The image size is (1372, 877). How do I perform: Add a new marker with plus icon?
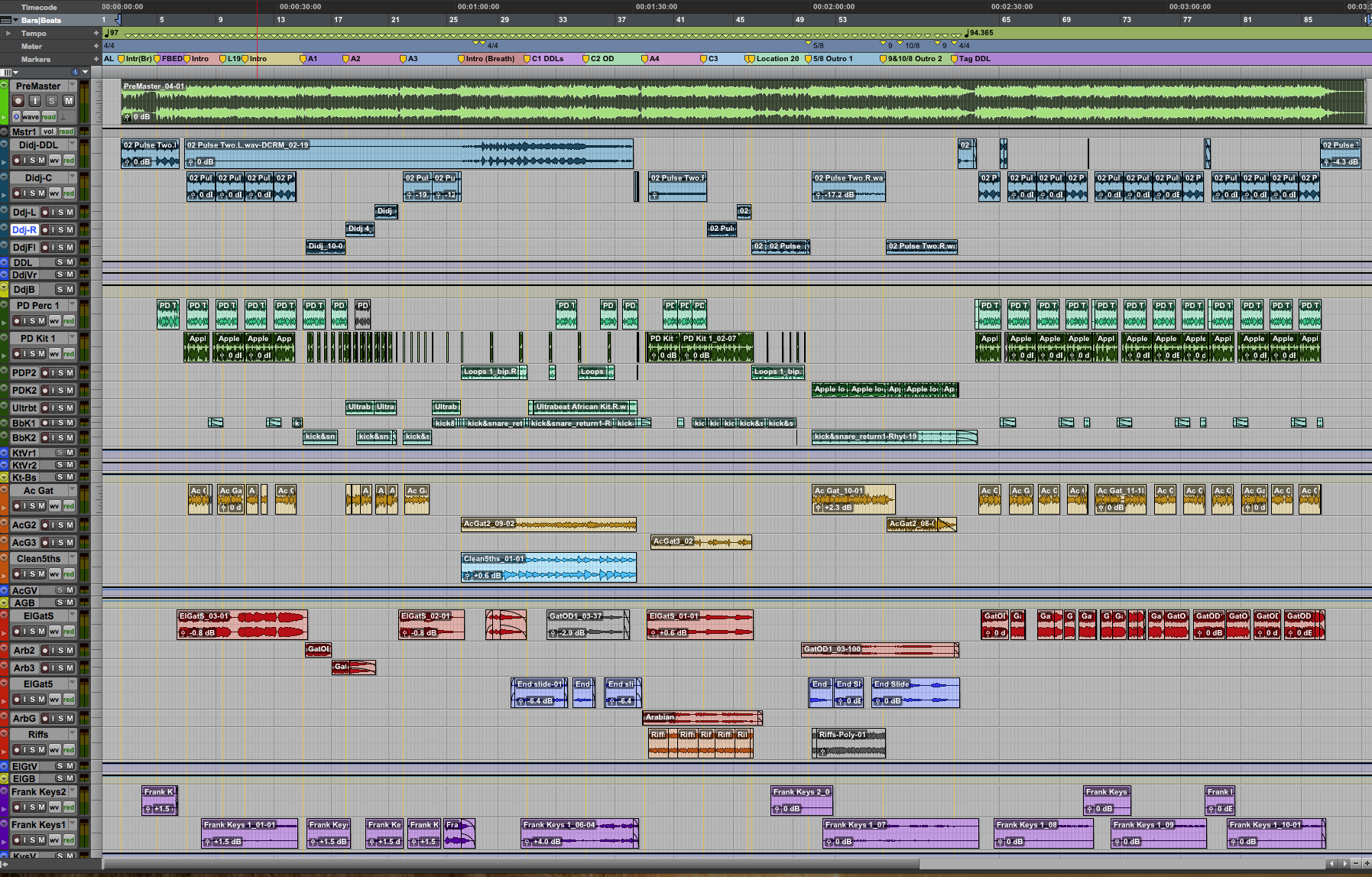[96, 59]
